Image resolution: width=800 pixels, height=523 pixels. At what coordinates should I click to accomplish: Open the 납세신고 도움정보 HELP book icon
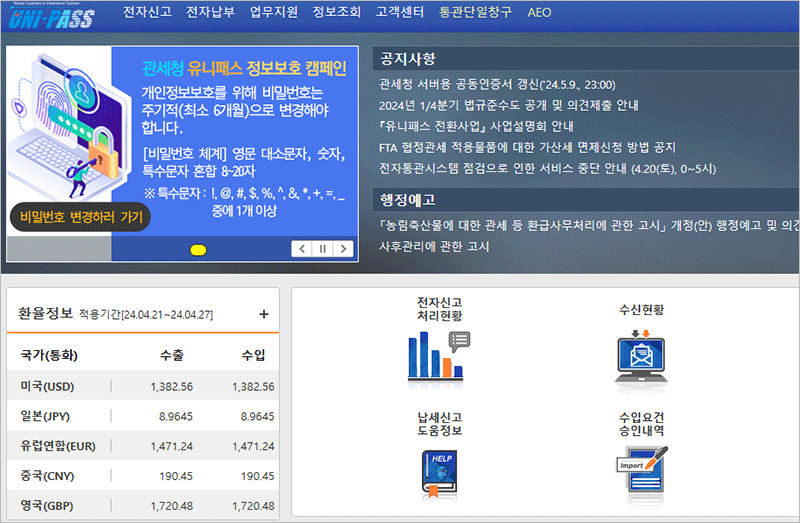tap(439, 473)
